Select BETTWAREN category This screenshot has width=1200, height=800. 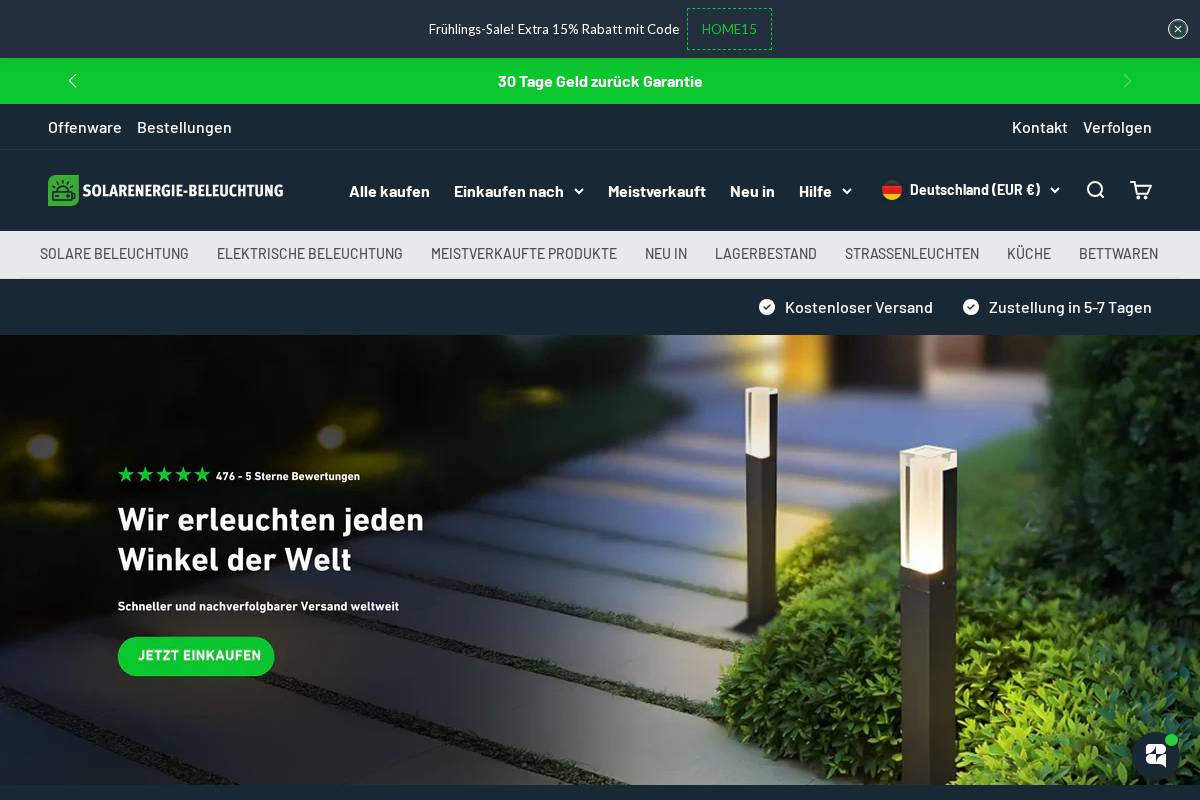tap(1118, 254)
